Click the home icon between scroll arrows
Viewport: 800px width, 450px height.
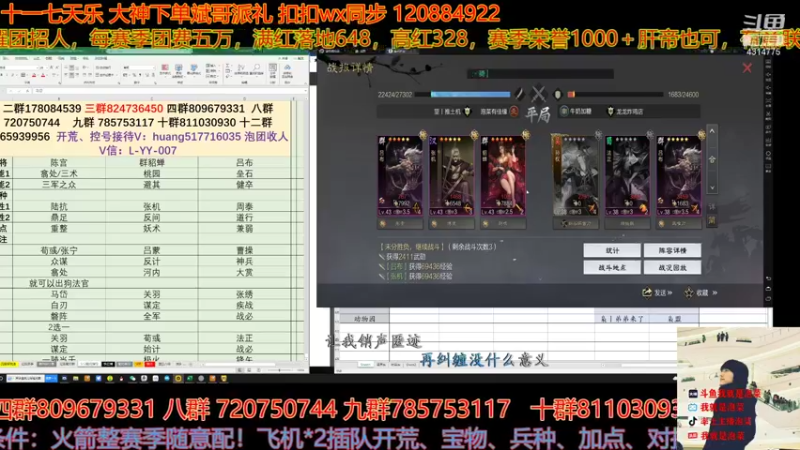pyautogui.click(x=712, y=159)
